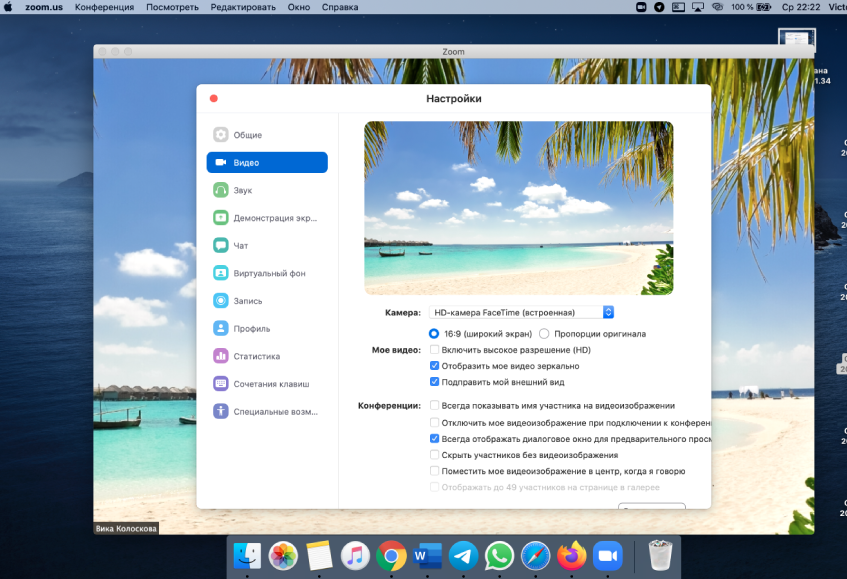Open Microsoft Word from the Dock
This screenshot has height=579, width=847.
427,555
